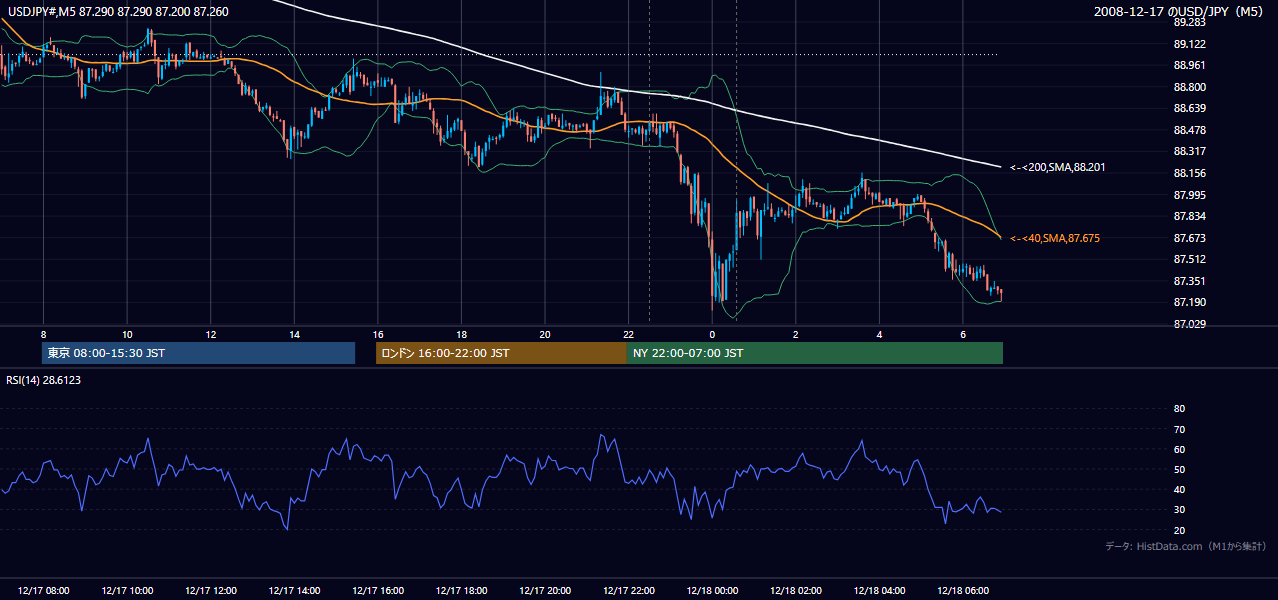Click hour label 22 on chart axis
This screenshot has width=1278, height=600.
(x=628, y=334)
